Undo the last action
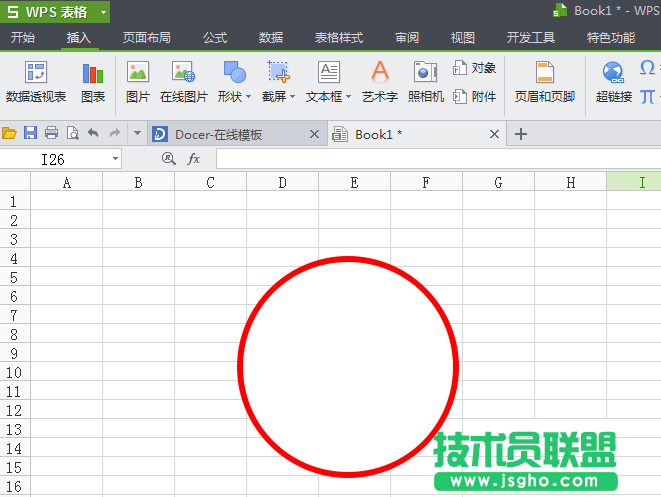This screenshot has width=661, height=497. click(x=93, y=133)
